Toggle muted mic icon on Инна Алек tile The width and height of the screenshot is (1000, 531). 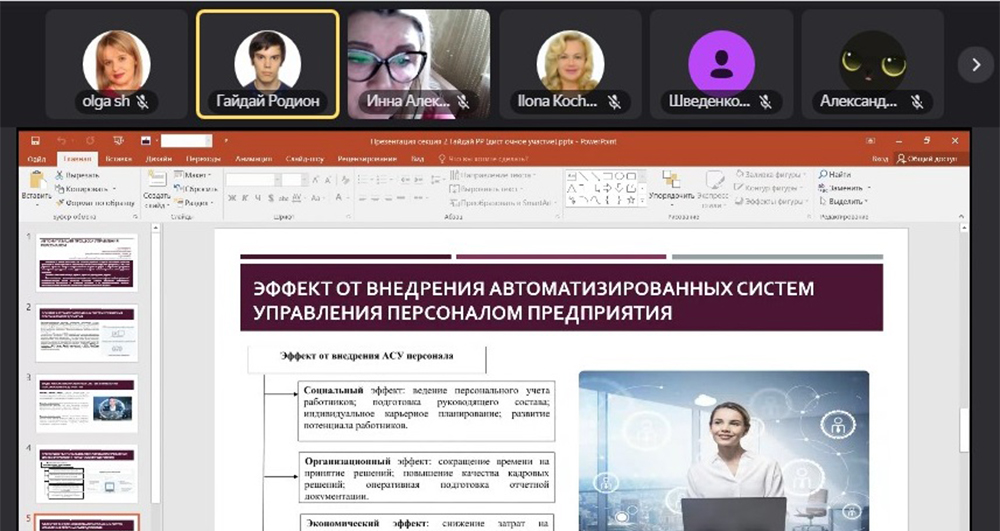pos(464,102)
